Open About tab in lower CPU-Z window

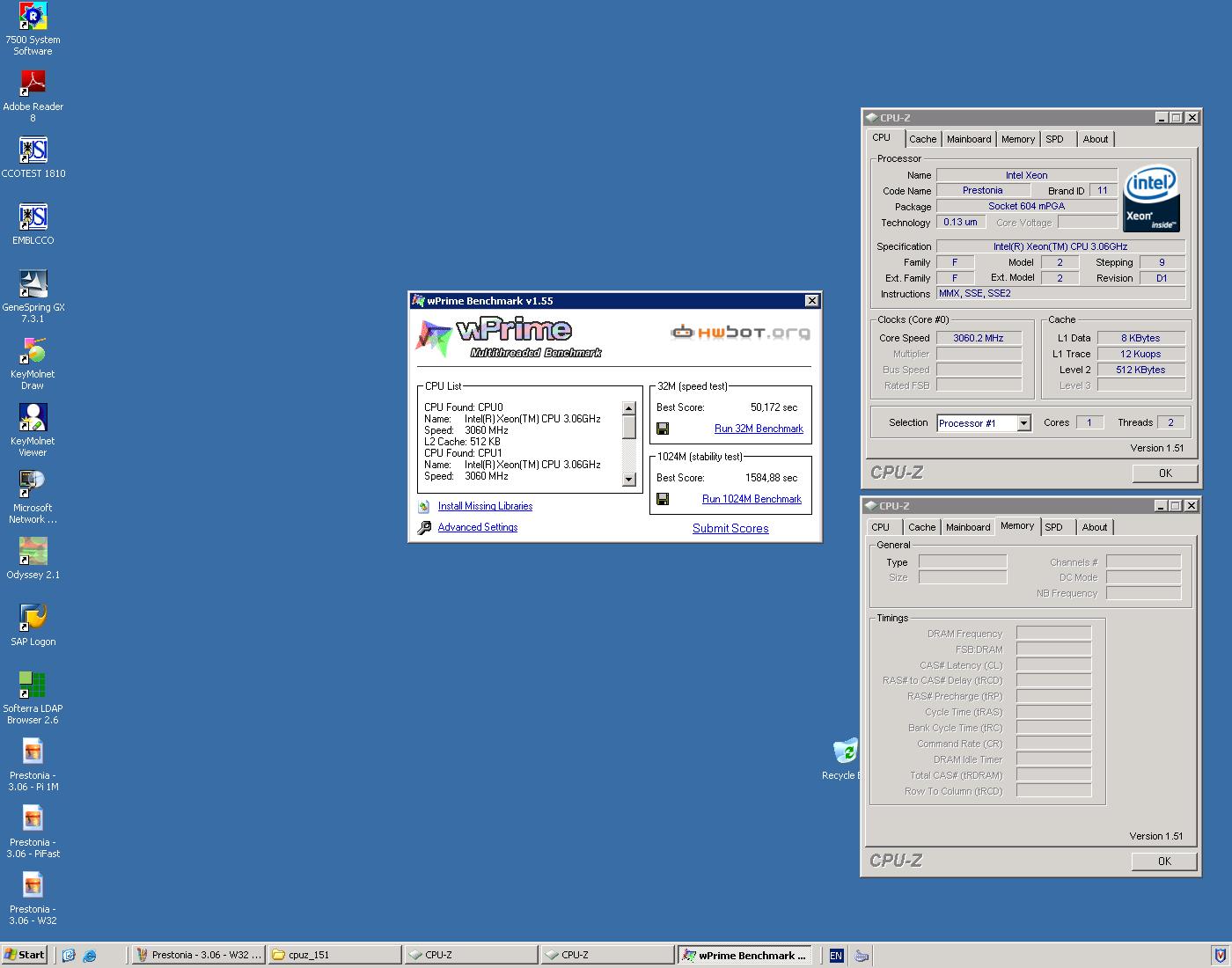point(1095,527)
